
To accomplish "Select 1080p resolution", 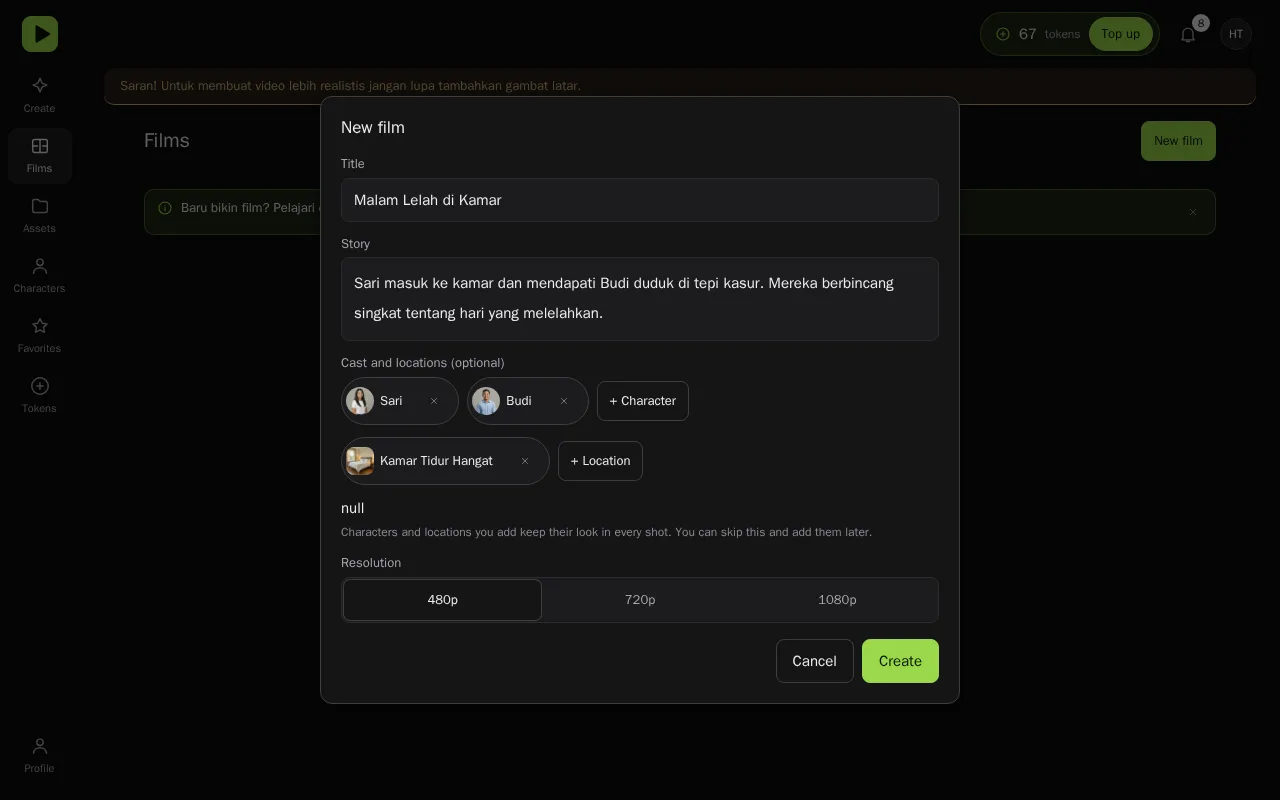I will (838, 600).
